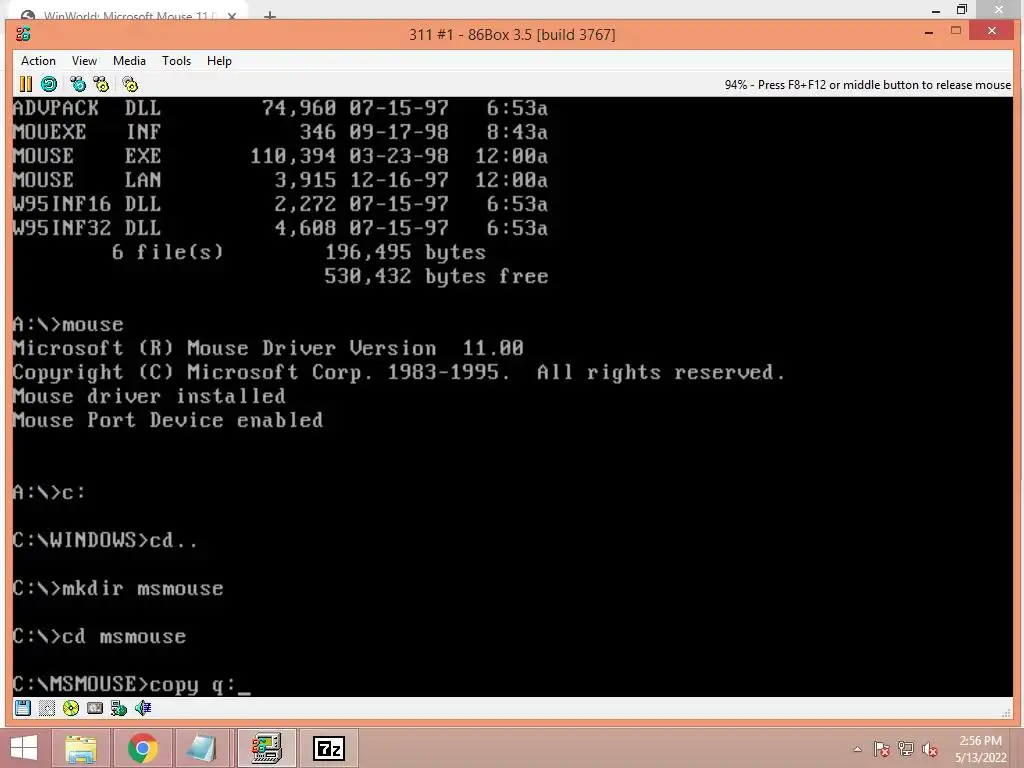The image size is (1024, 768).
Task: Show hidden system tray icons
Action: tap(857, 749)
